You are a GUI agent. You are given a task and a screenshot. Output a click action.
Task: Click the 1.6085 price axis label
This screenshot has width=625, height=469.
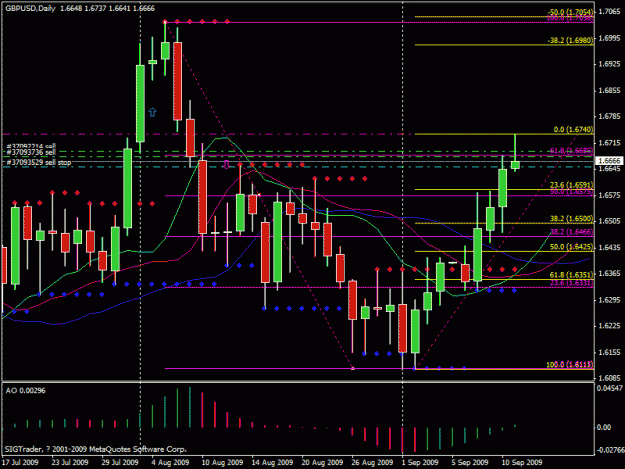[610, 378]
